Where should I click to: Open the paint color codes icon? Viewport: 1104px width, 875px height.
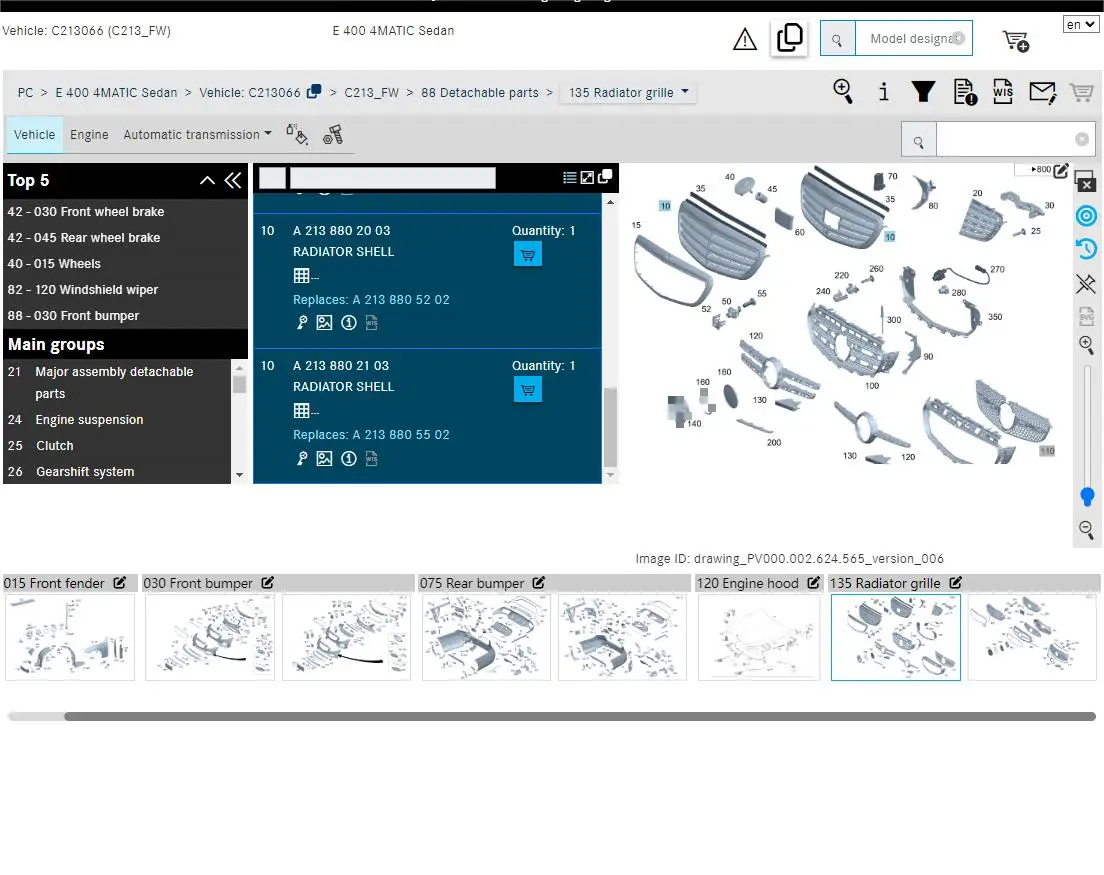coord(297,134)
